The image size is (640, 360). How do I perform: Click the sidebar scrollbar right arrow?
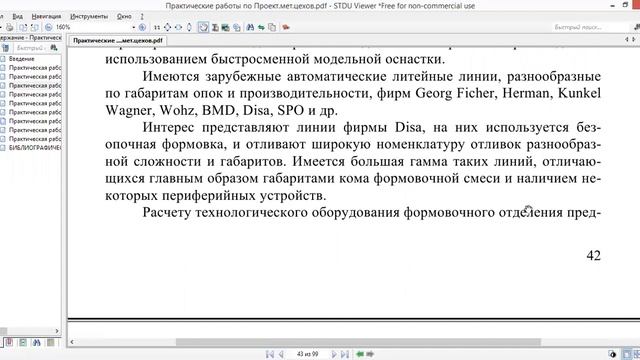click(x=57, y=331)
